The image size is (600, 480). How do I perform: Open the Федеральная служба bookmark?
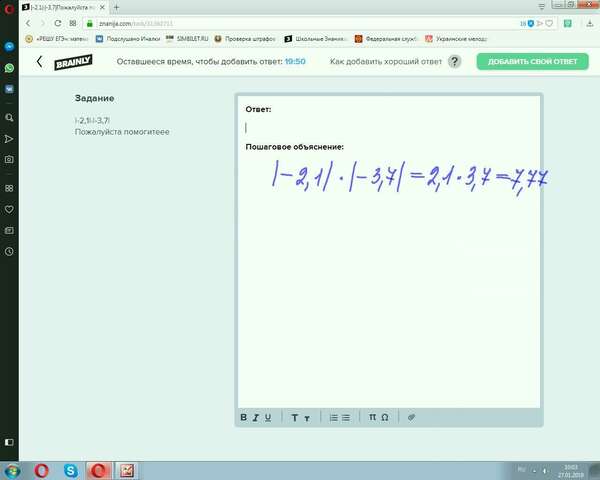pos(385,39)
